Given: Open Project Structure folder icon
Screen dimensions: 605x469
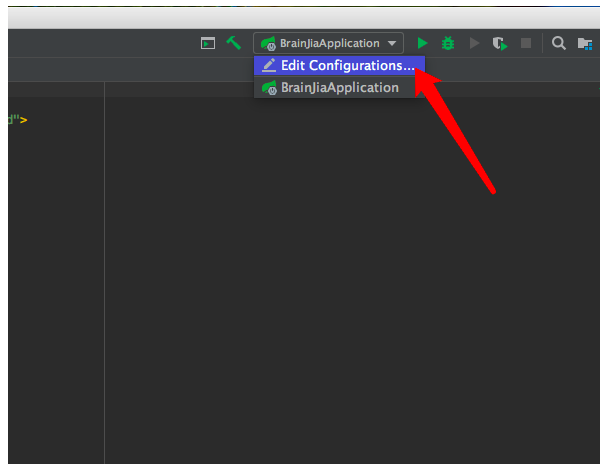Looking at the screenshot, I should (x=585, y=44).
